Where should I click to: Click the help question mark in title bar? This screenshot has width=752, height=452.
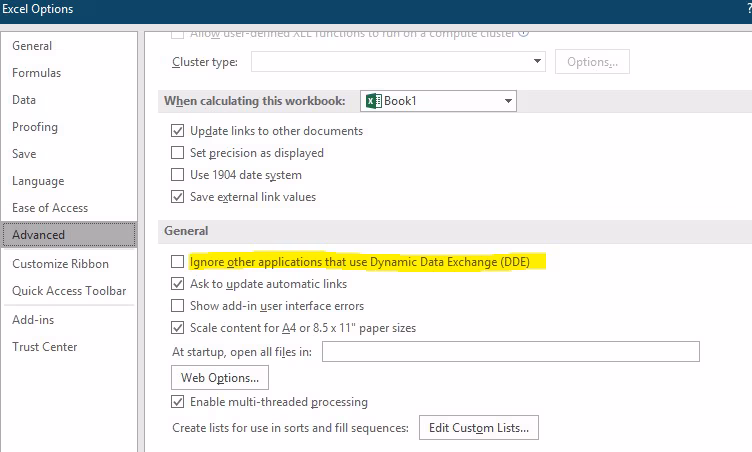click(747, 9)
